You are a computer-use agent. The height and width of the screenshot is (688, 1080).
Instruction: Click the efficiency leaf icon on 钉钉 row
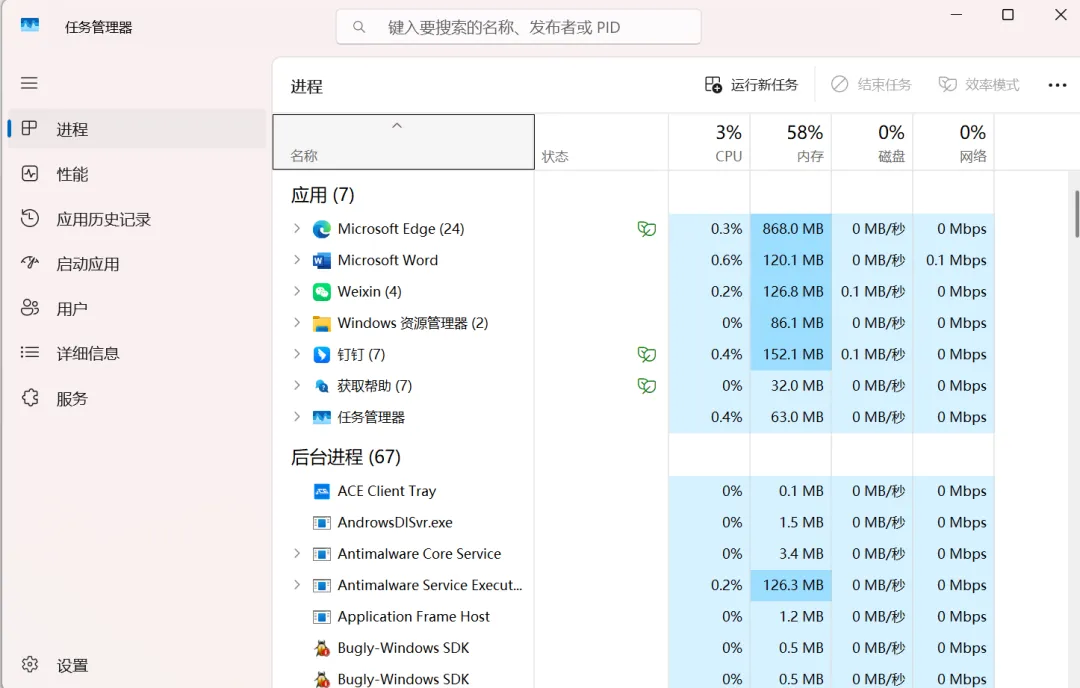click(x=647, y=355)
